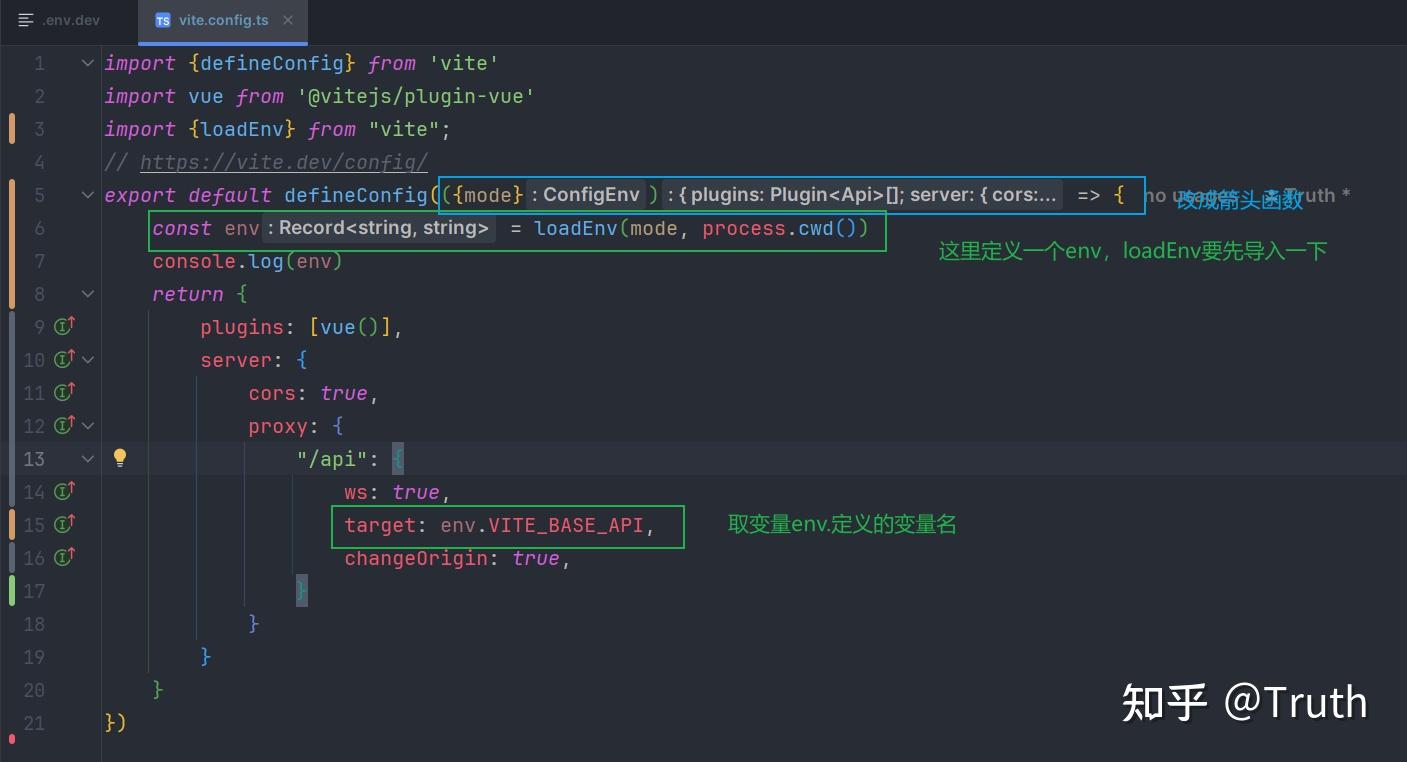This screenshot has height=762, width=1407.
Task: Open the vite.dev/config link in the comment
Action: pyautogui.click(x=283, y=162)
